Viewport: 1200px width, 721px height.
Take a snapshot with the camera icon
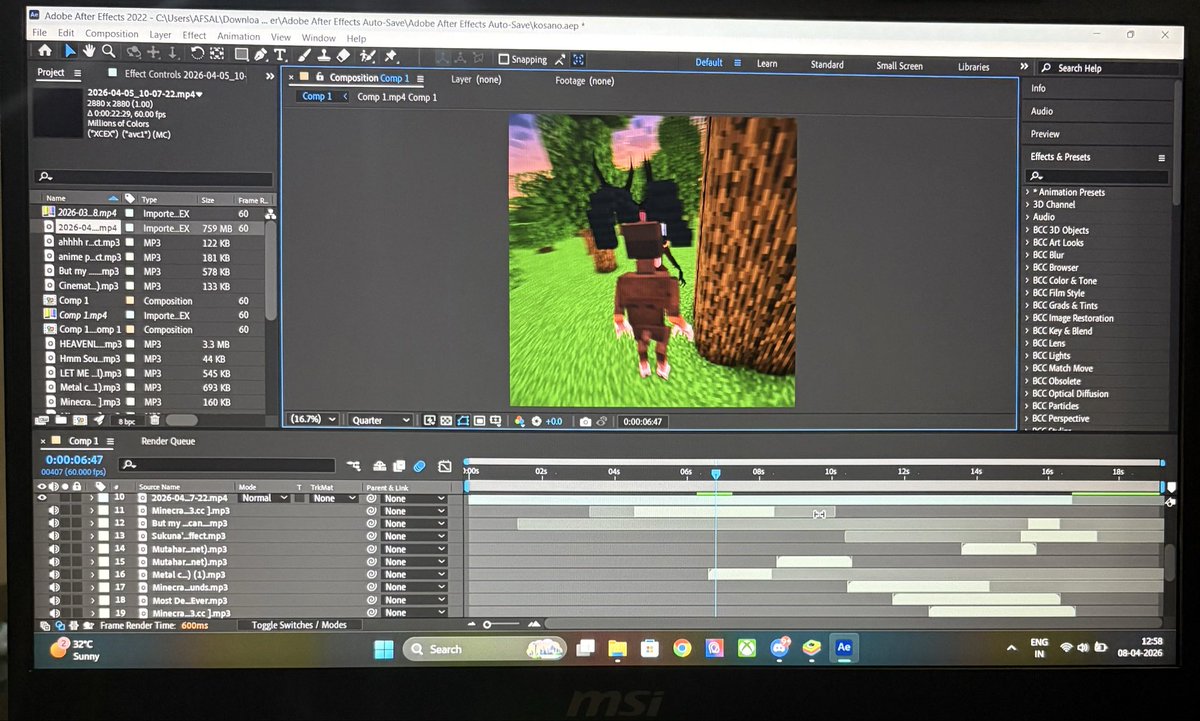point(585,421)
